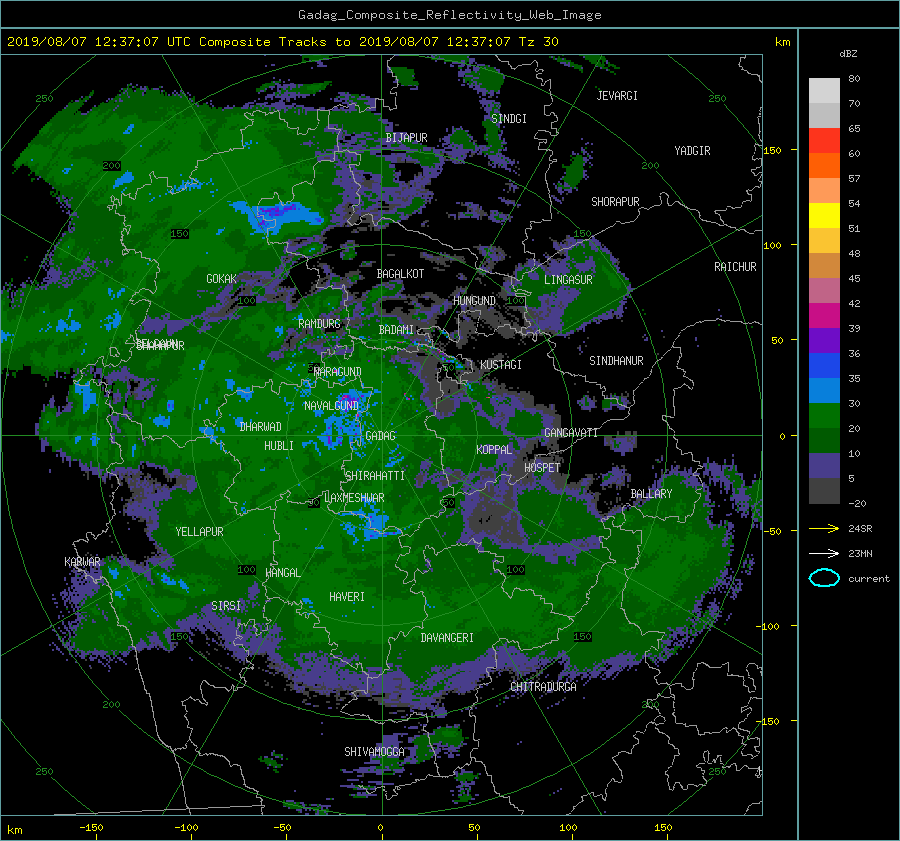Click the -20 value in dBZ legend
Viewport: 900px width, 841px height.
coord(857,503)
